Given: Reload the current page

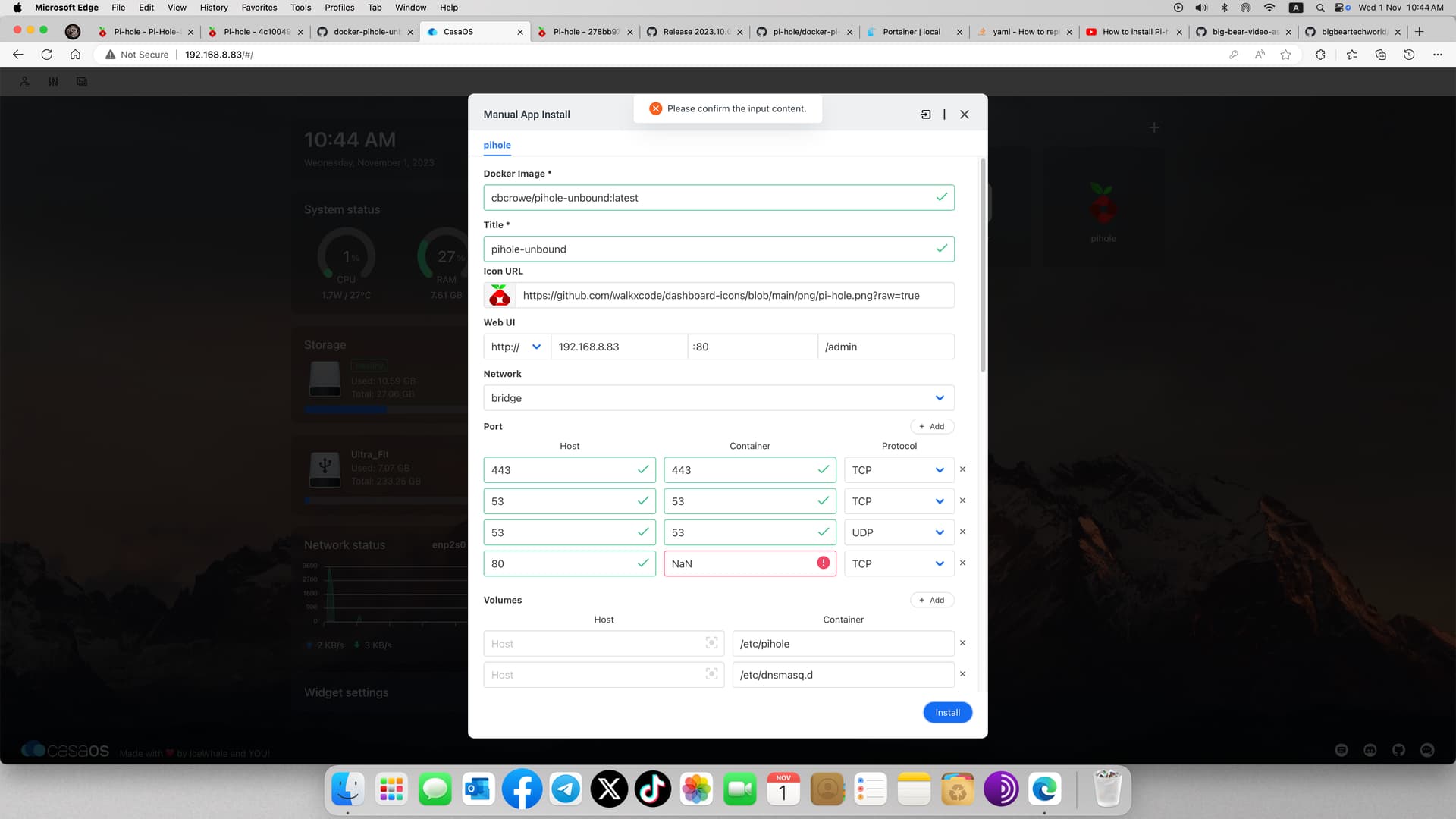Looking at the screenshot, I should [47, 55].
